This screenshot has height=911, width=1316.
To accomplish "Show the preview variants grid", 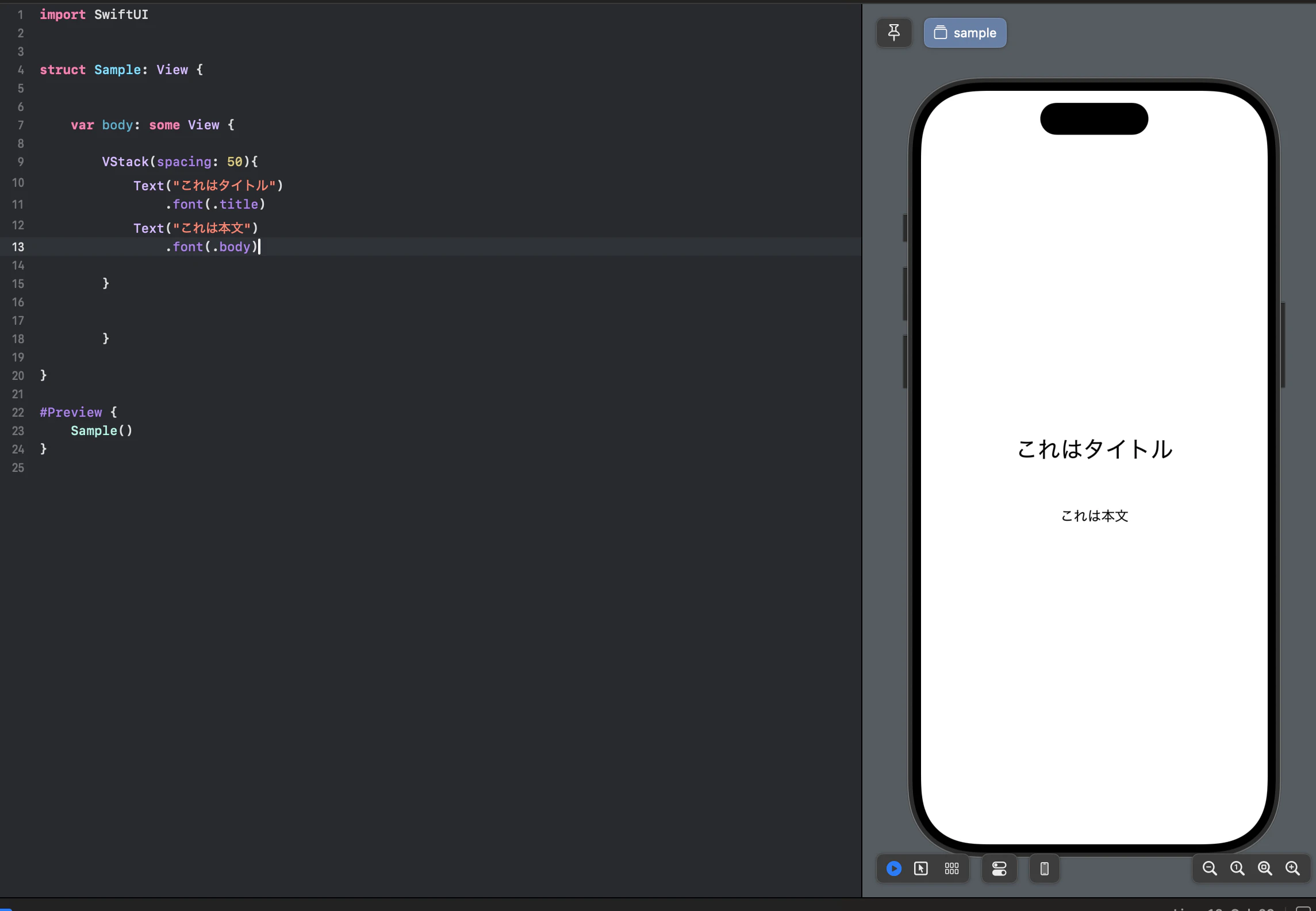I will (951, 868).
